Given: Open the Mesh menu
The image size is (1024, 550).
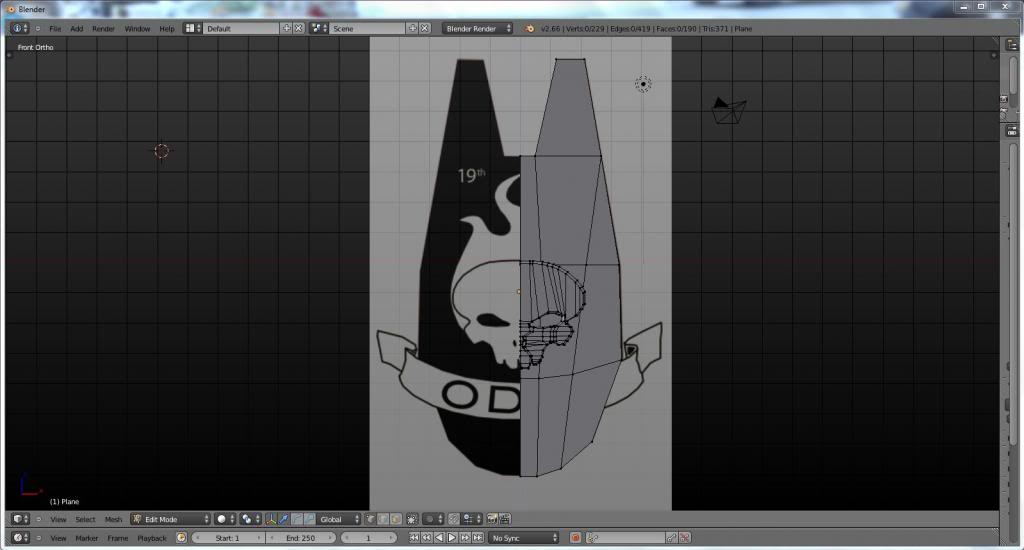Looking at the screenshot, I should (x=113, y=519).
